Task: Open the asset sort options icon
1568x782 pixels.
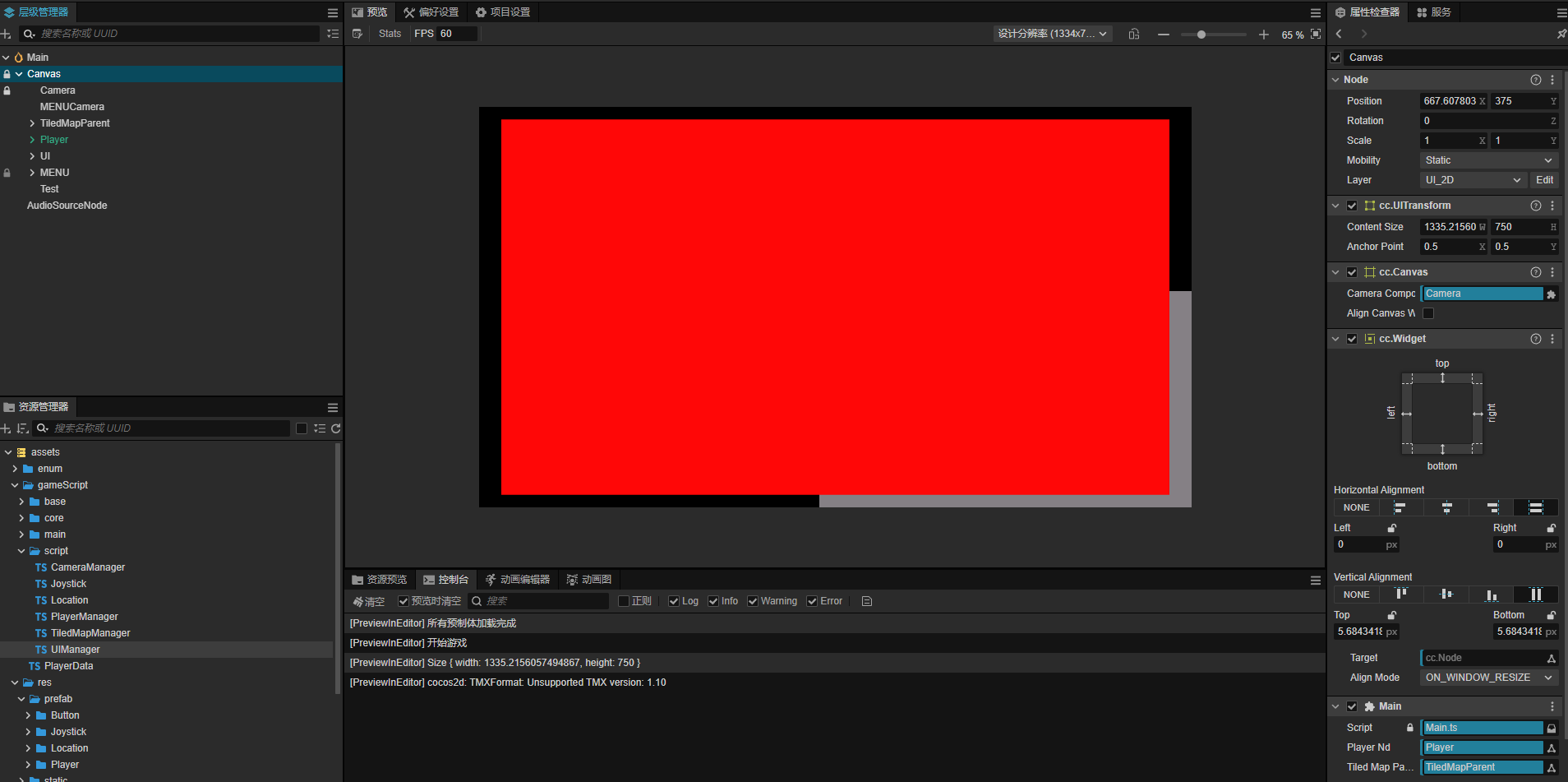Action: 23,428
